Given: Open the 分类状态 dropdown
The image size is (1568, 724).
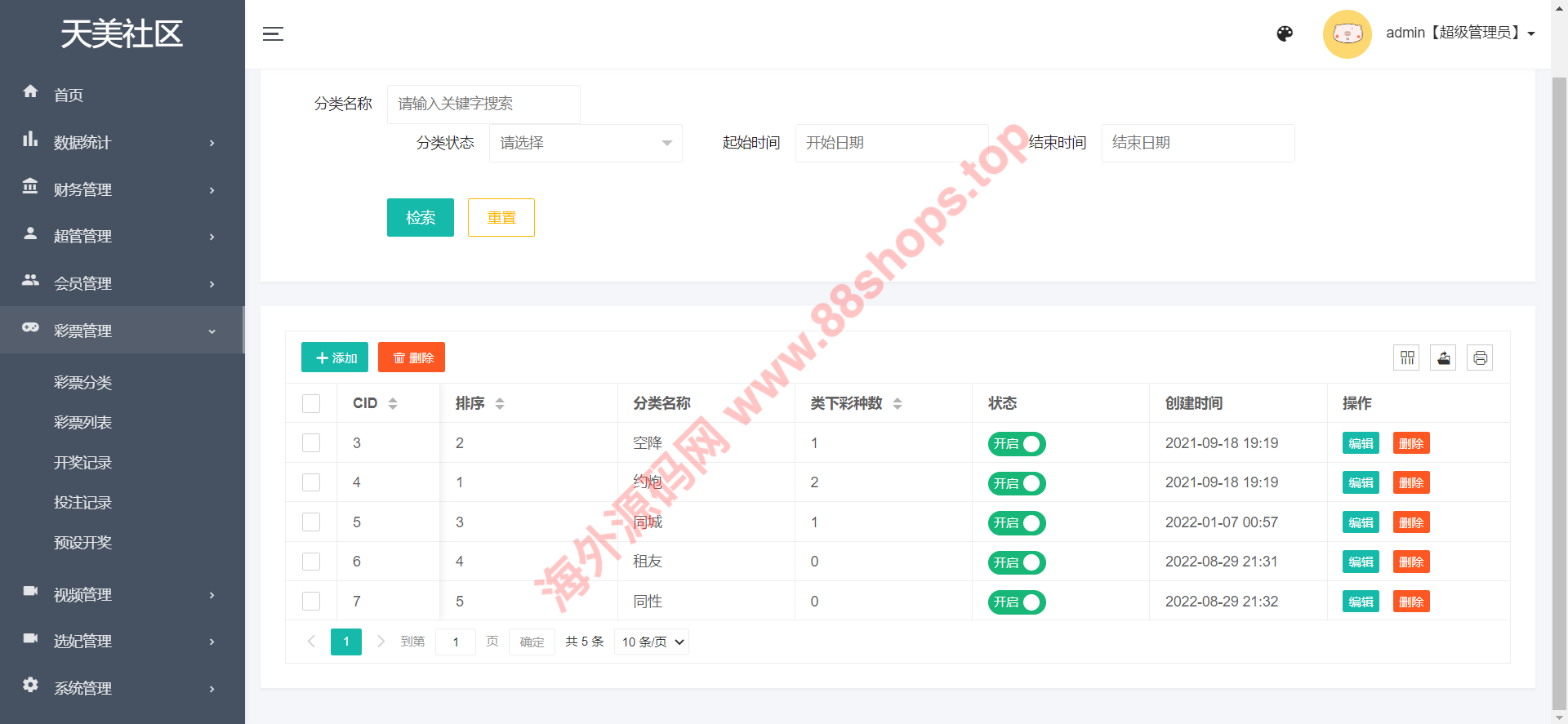Looking at the screenshot, I should click(x=585, y=143).
